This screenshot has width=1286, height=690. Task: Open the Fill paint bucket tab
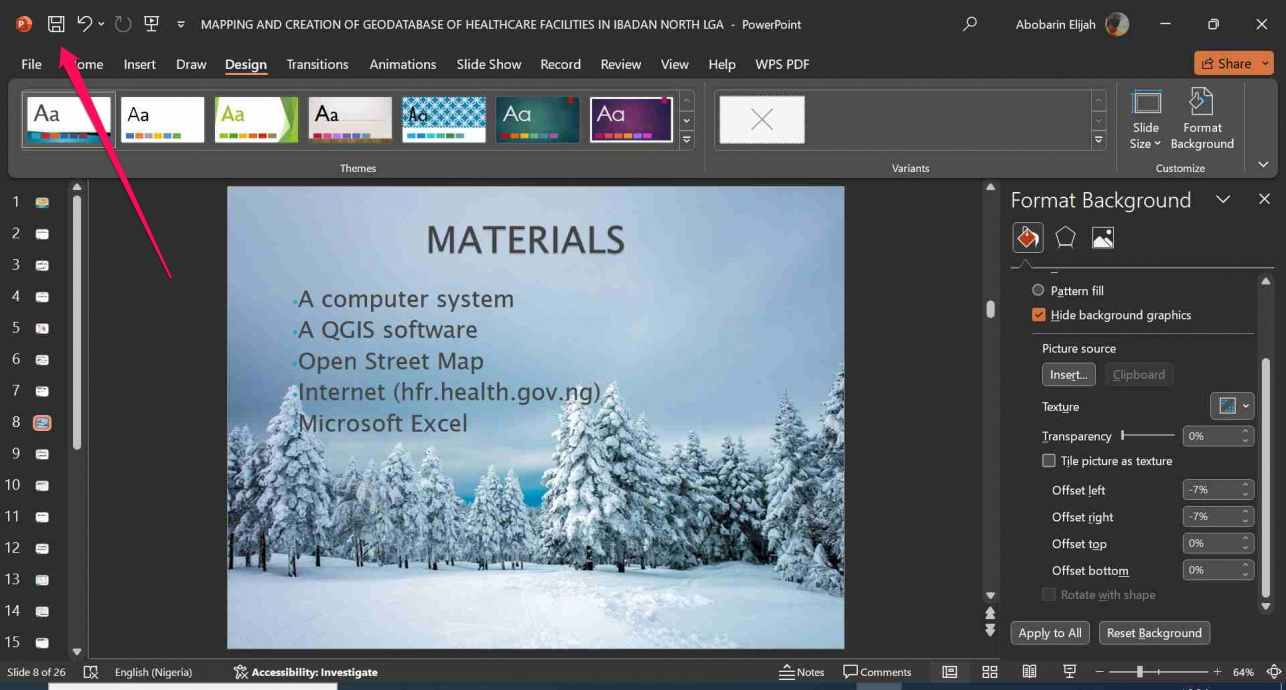click(1028, 238)
